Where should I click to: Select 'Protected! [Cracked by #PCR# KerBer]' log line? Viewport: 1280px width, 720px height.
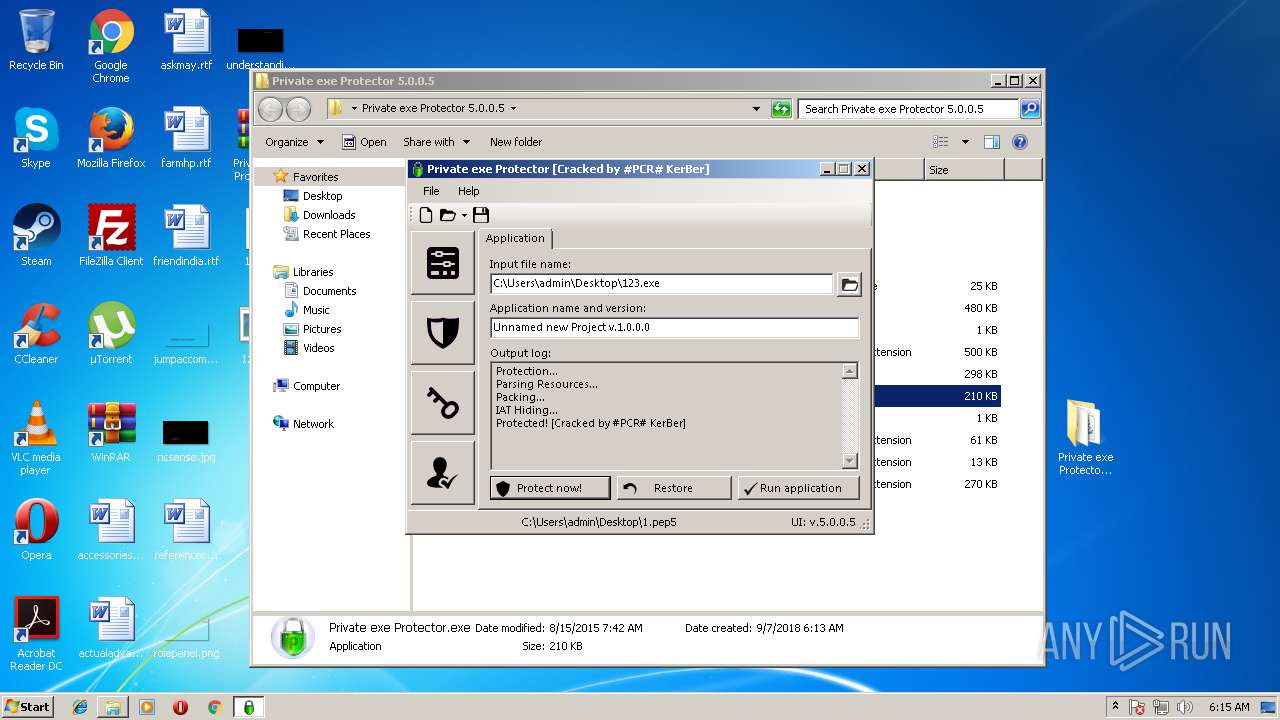591,423
